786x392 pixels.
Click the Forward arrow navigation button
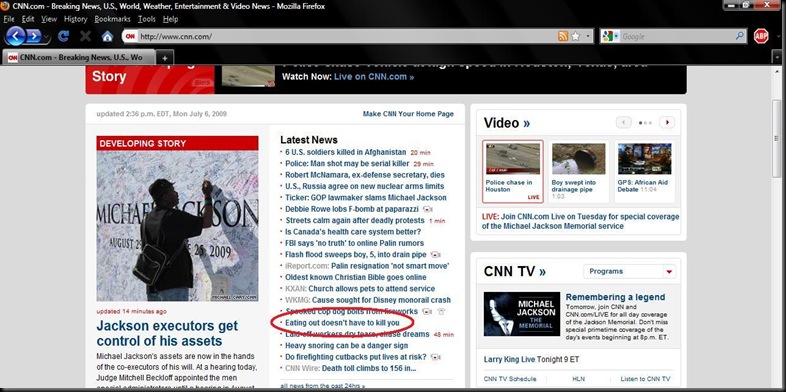click(x=34, y=36)
